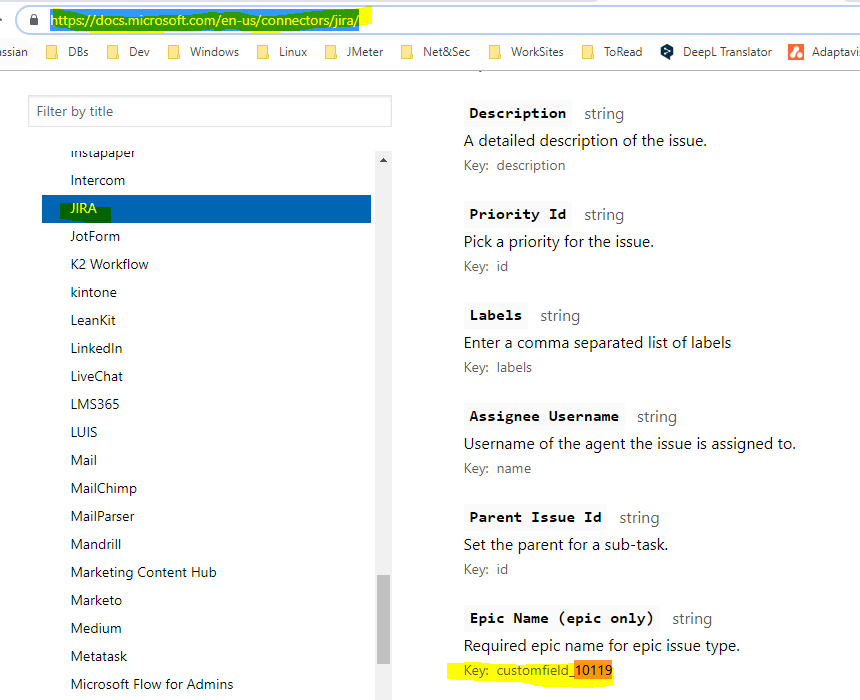This screenshot has height=700, width=860.
Task: Click the Key: name text
Action: (x=497, y=468)
